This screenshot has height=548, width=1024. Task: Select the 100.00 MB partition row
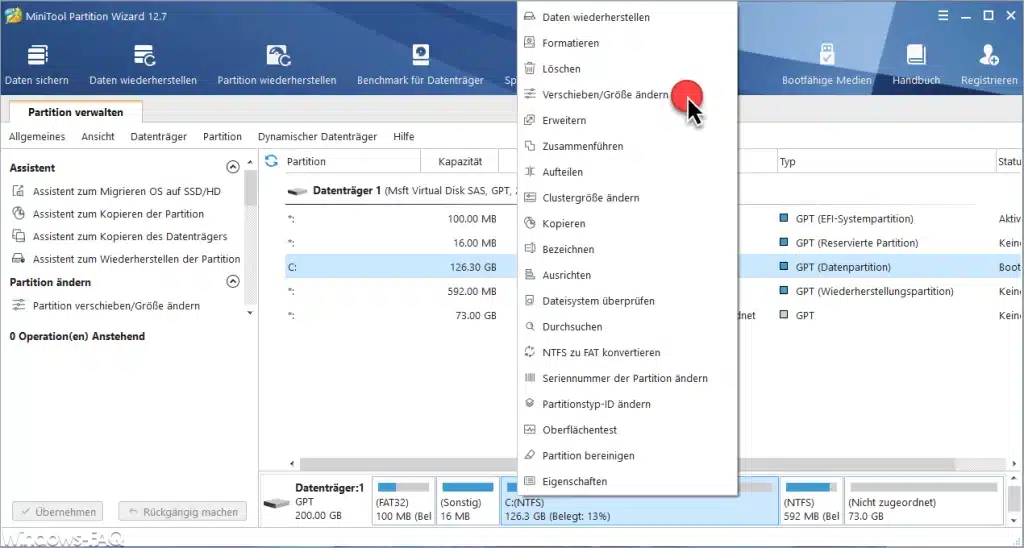pos(402,219)
